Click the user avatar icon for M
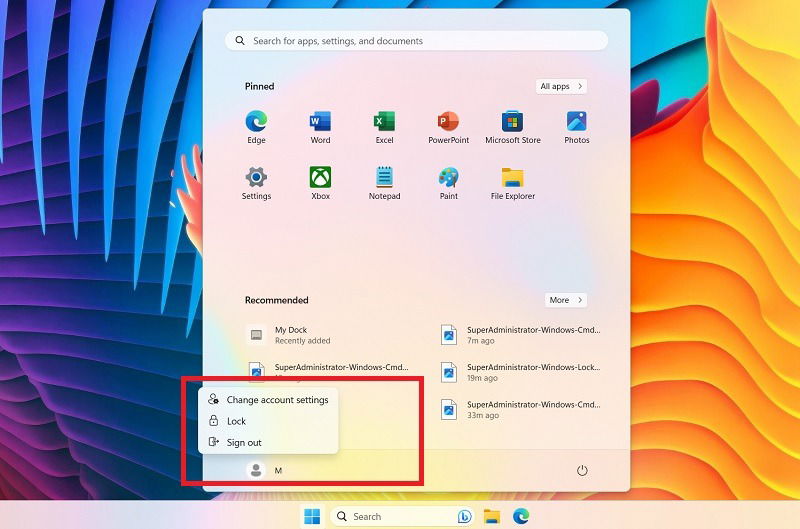Viewport: 800px width, 529px height. (x=256, y=470)
